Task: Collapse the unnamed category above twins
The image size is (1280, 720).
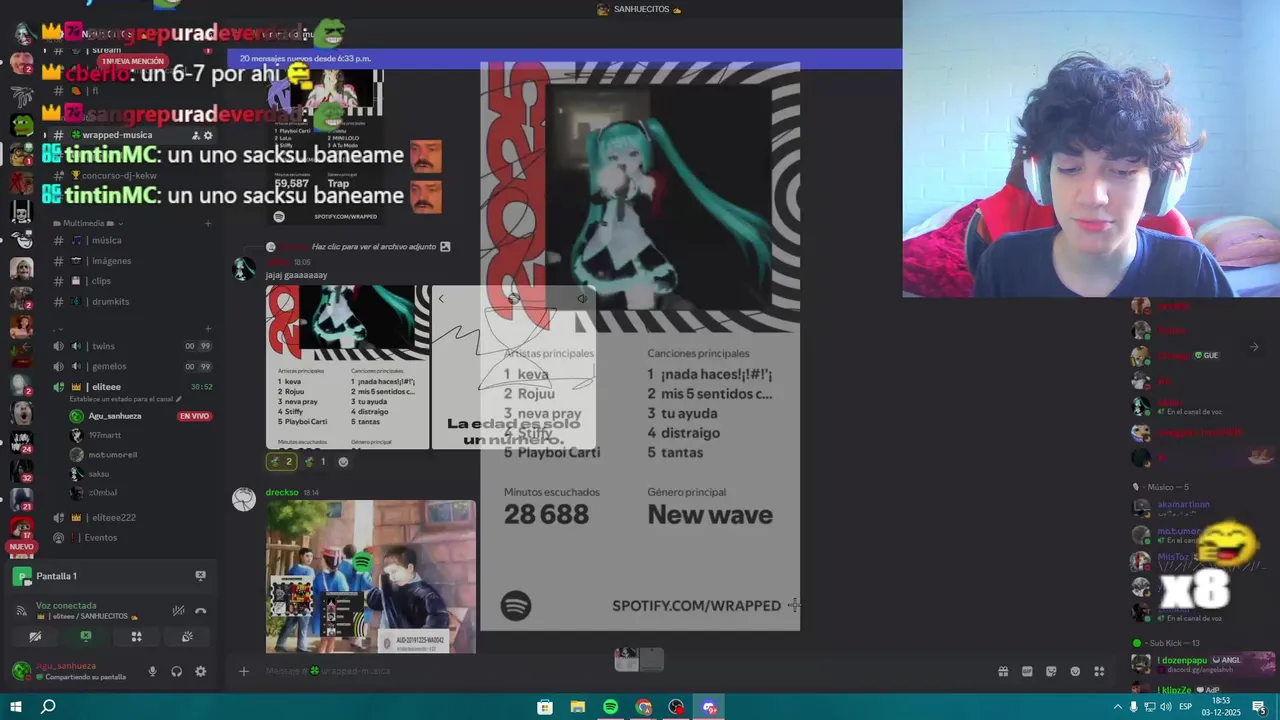Action: [x=57, y=328]
